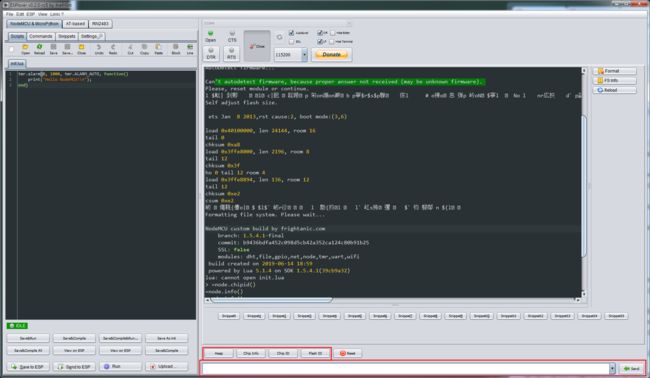Toggle the AutoScroll checkbox
The width and height of the screenshot is (650, 378).
(x=291, y=33)
